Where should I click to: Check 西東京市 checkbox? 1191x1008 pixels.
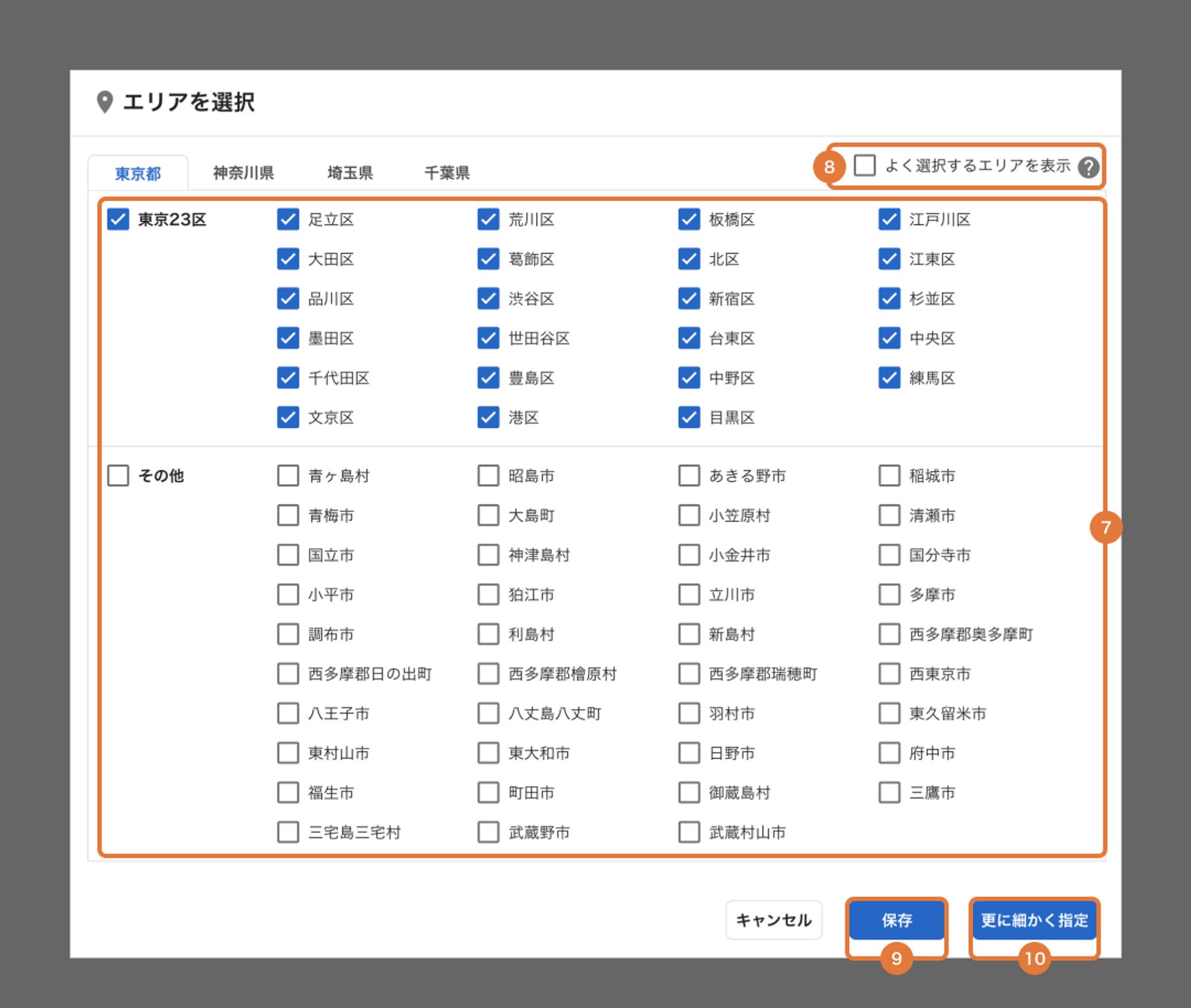(x=889, y=673)
